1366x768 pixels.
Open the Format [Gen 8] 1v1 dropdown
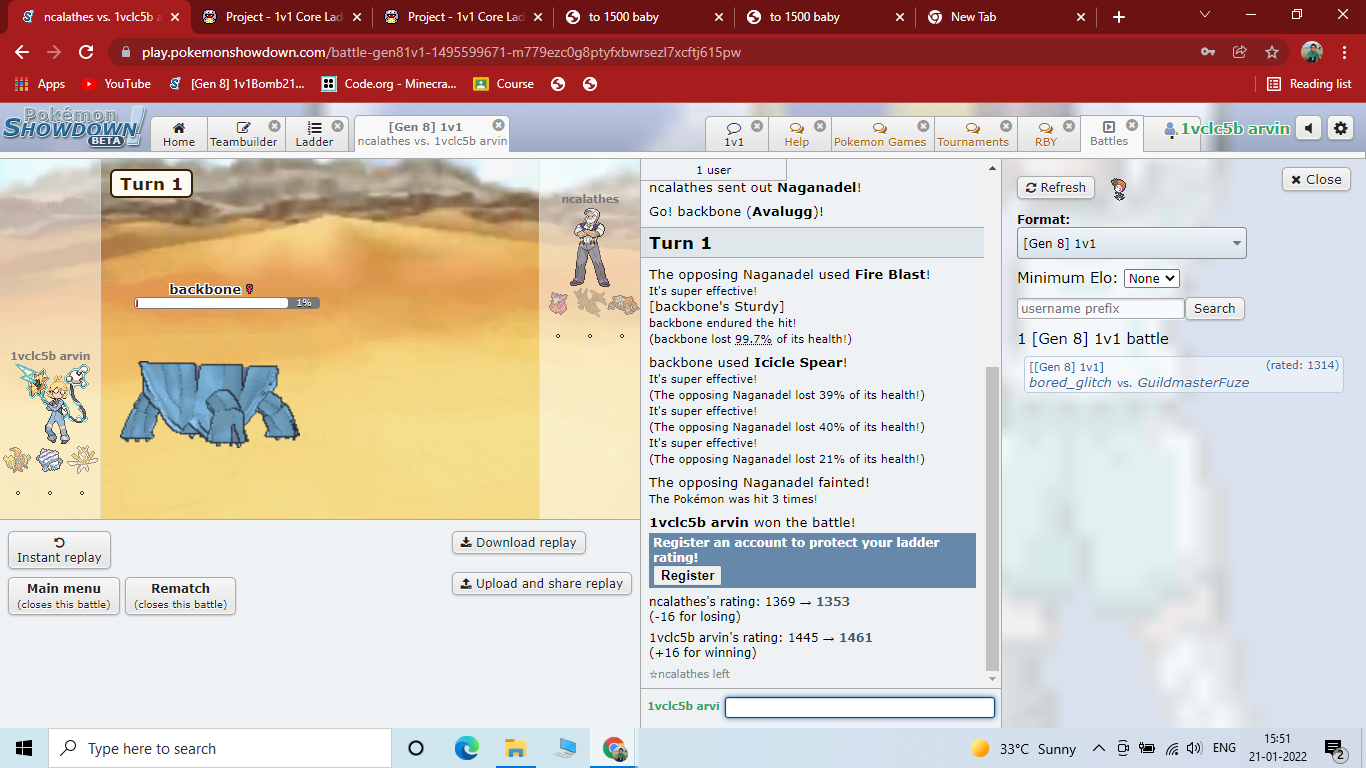[1132, 243]
